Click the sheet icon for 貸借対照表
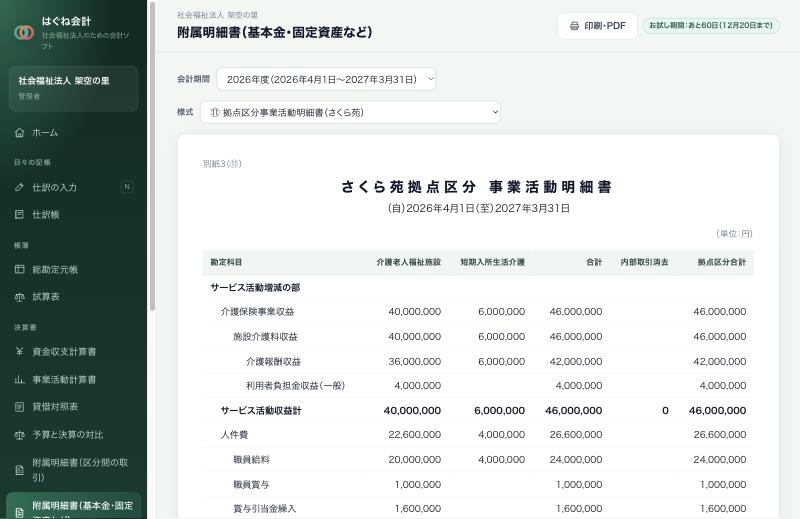The height and width of the screenshot is (519, 800). (x=19, y=407)
